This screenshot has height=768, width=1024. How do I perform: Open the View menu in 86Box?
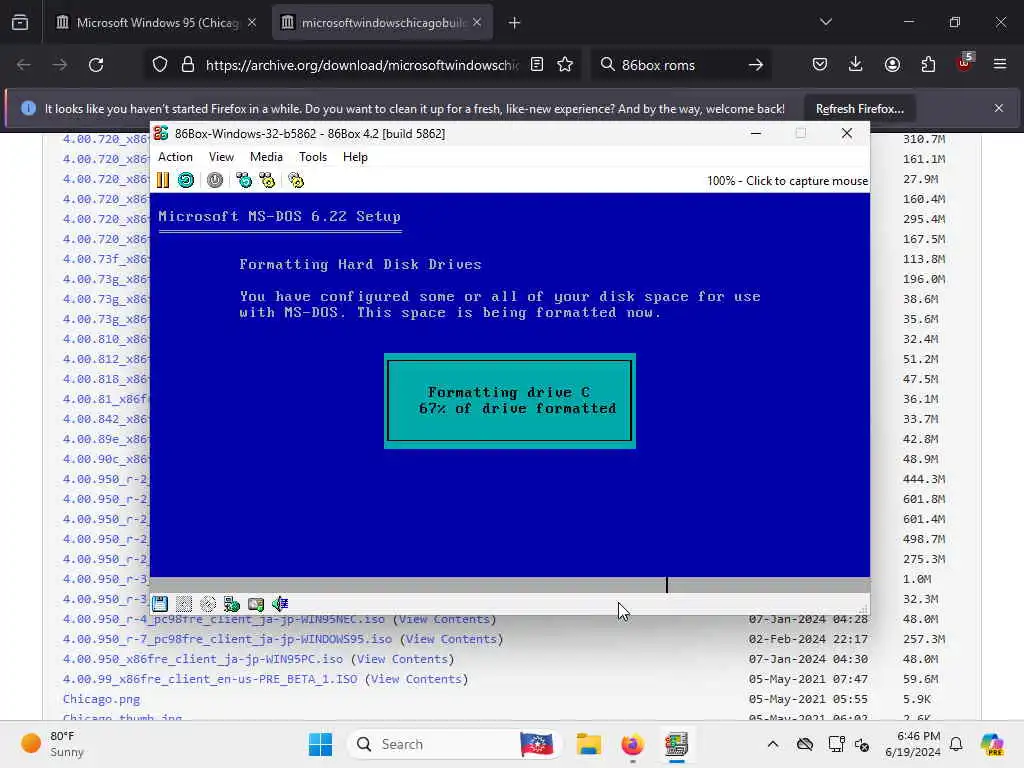click(x=221, y=157)
